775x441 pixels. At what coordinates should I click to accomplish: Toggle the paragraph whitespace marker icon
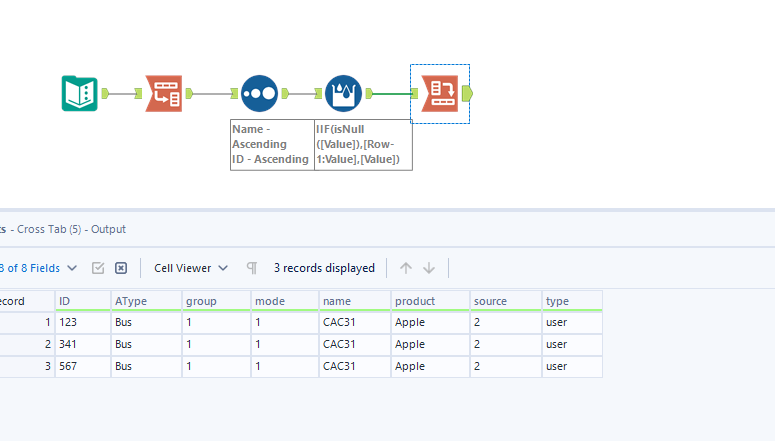pyautogui.click(x=252, y=268)
